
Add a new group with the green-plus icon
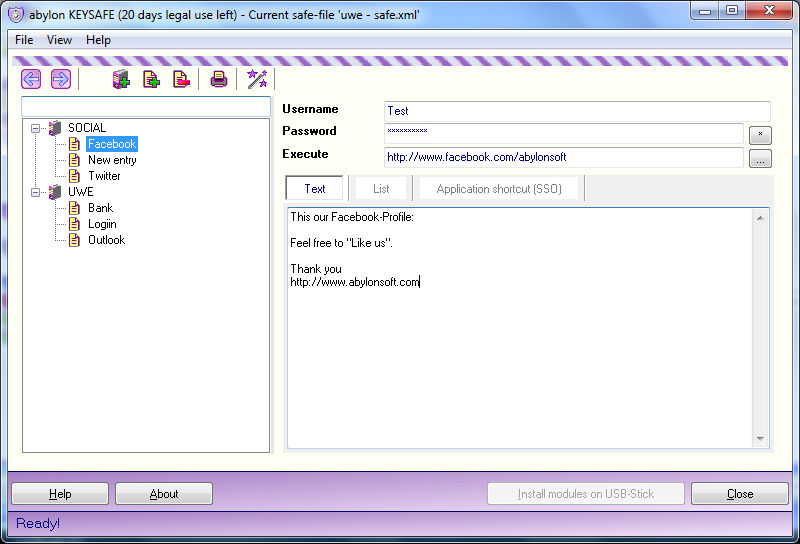(121, 79)
